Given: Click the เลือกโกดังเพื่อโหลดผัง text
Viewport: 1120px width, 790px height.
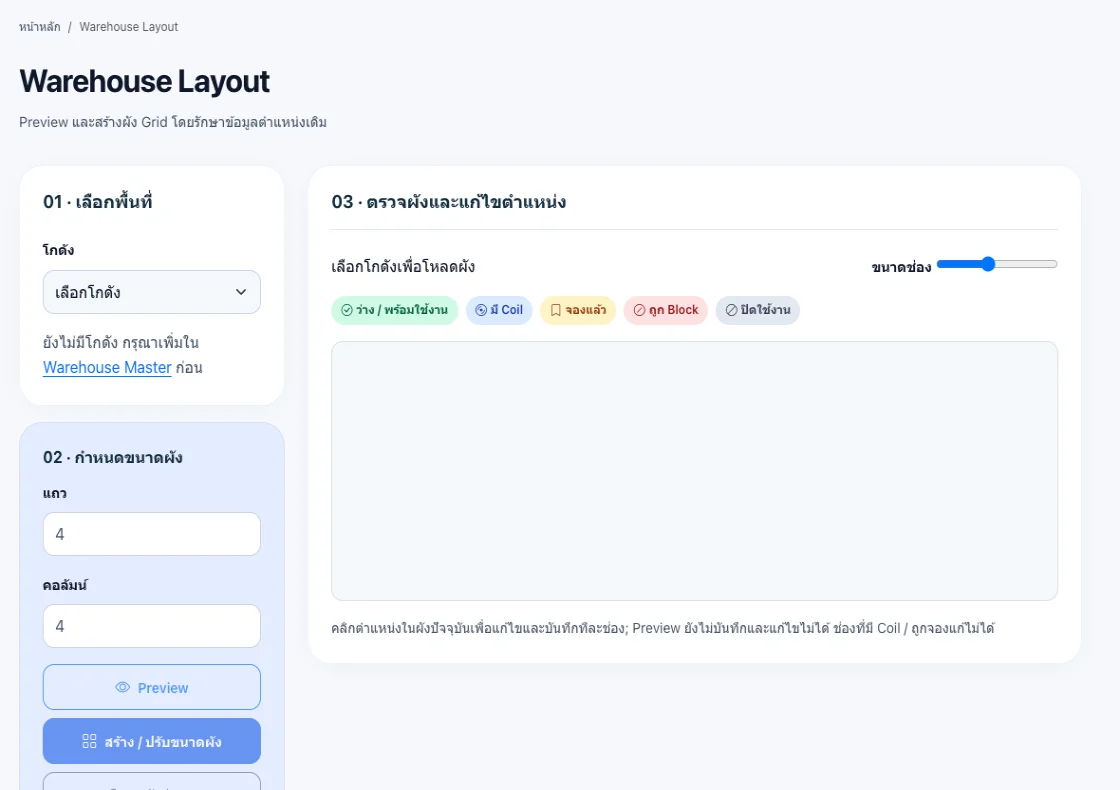Looking at the screenshot, I should coord(403,267).
